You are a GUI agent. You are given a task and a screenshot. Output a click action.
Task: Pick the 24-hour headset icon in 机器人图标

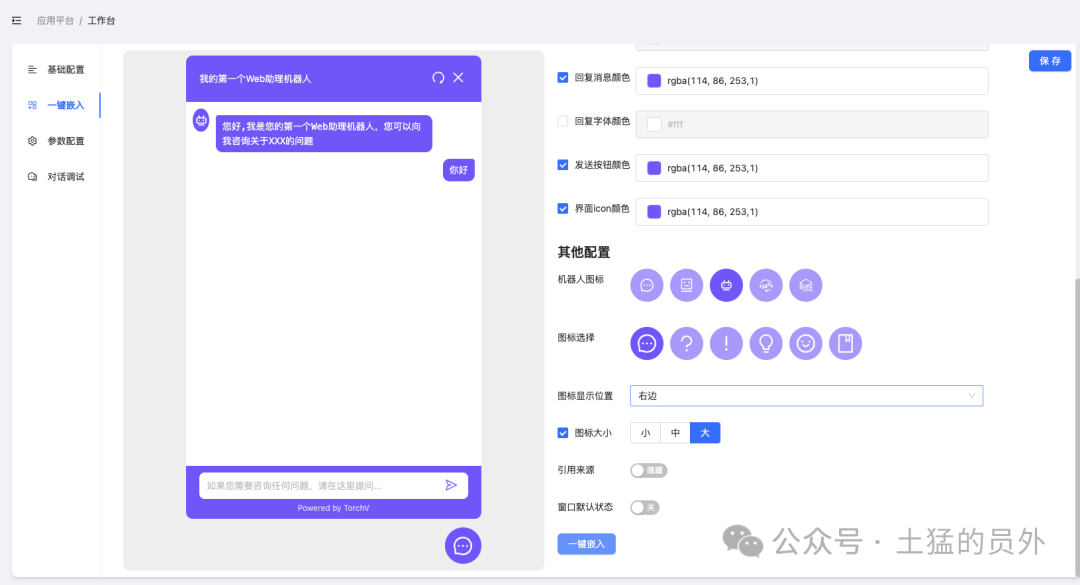click(x=766, y=285)
